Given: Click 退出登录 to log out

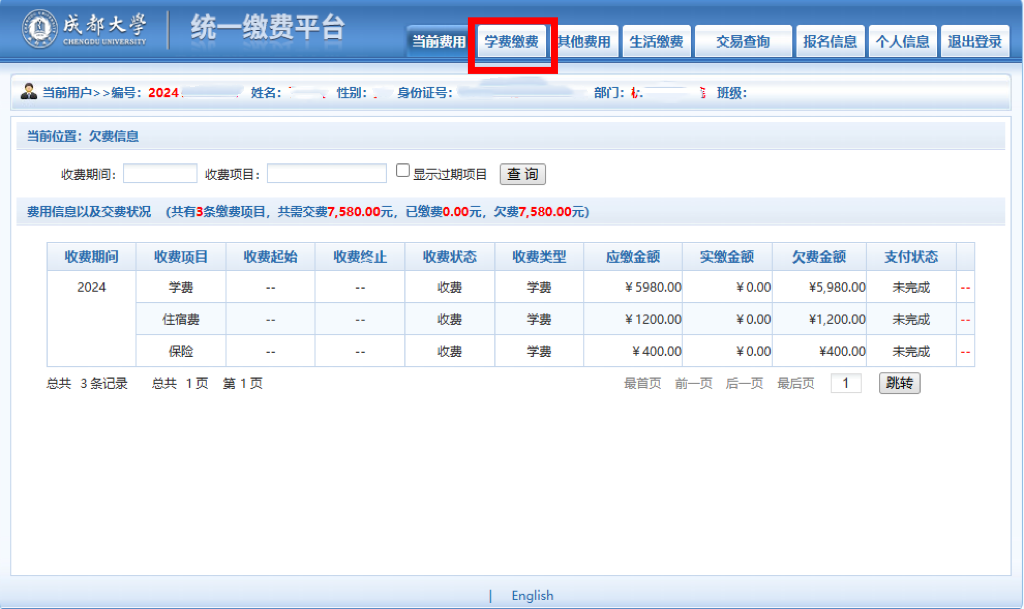Looking at the screenshot, I should [x=975, y=42].
